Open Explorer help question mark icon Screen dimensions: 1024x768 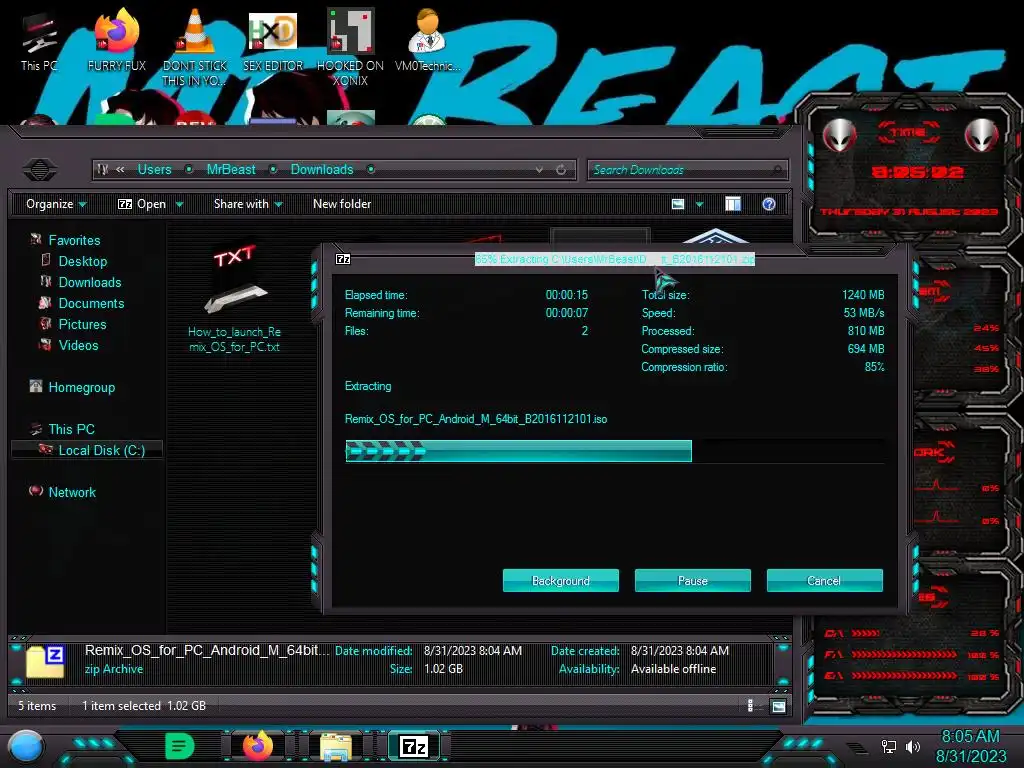click(x=769, y=204)
